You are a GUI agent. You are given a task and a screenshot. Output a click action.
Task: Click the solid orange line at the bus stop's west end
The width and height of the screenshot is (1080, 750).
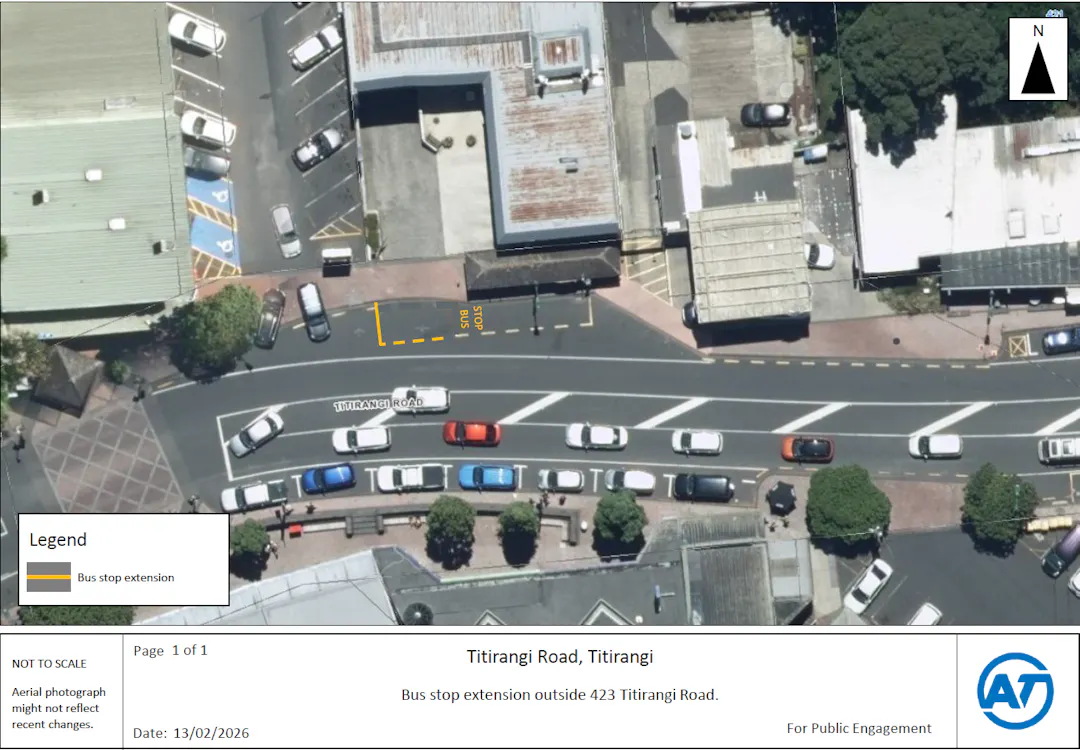[x=378, y=323]
